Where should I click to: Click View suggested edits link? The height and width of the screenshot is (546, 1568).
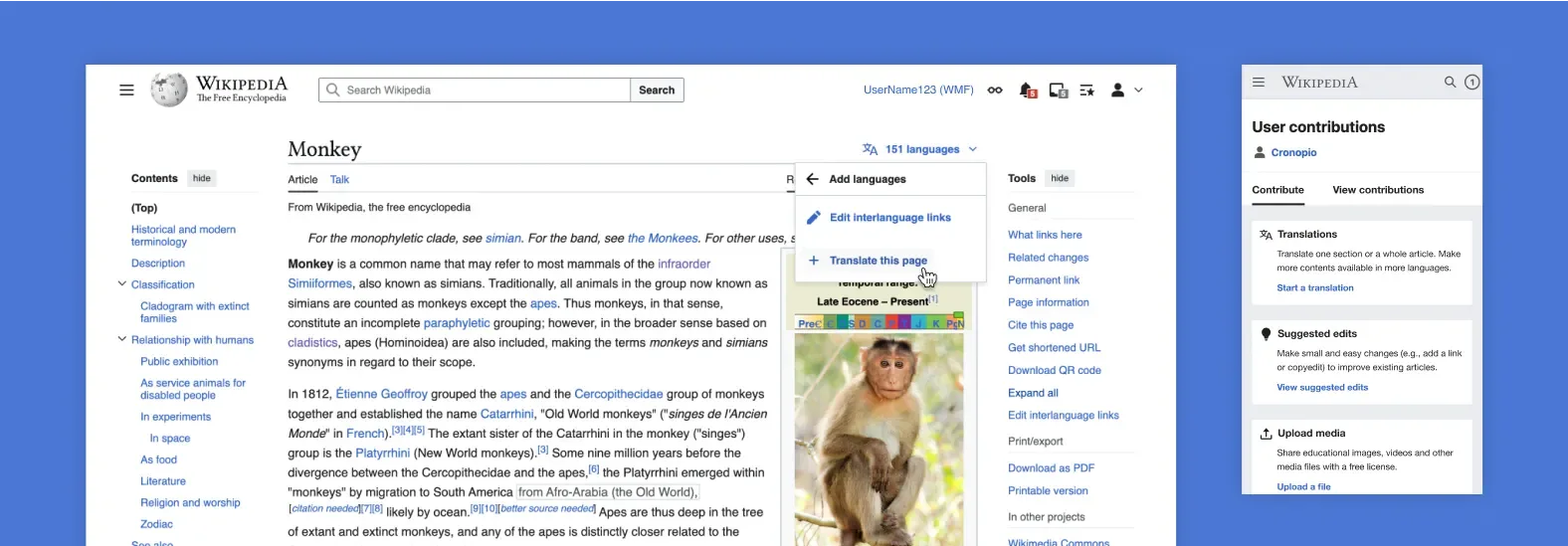[x=1322, y=387]
